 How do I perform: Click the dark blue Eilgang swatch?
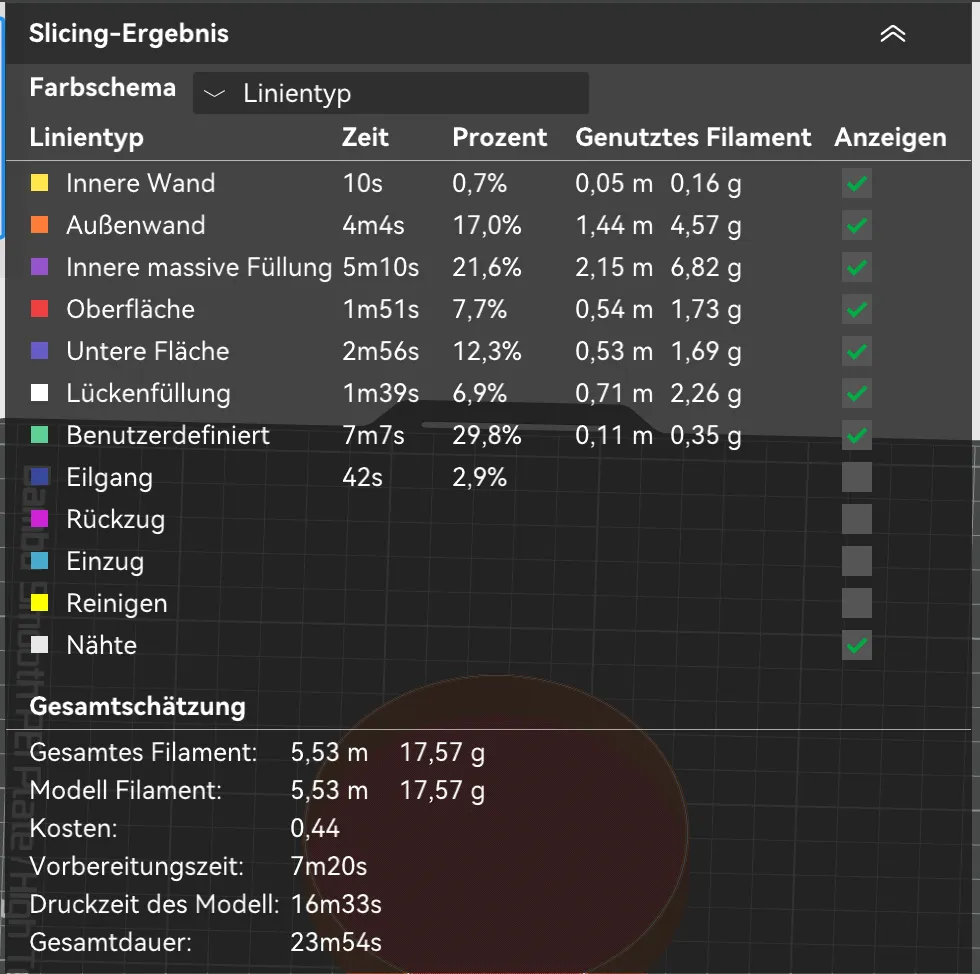pos(39,477)
